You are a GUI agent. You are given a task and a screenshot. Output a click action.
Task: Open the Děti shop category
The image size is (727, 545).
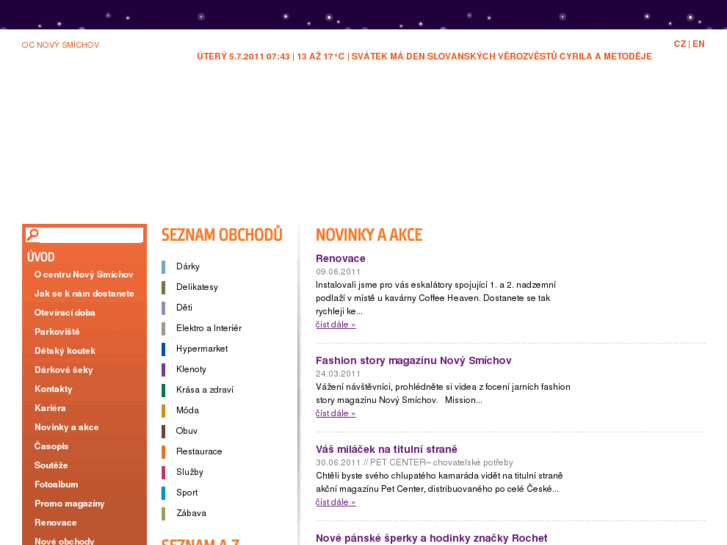(184, 308)
